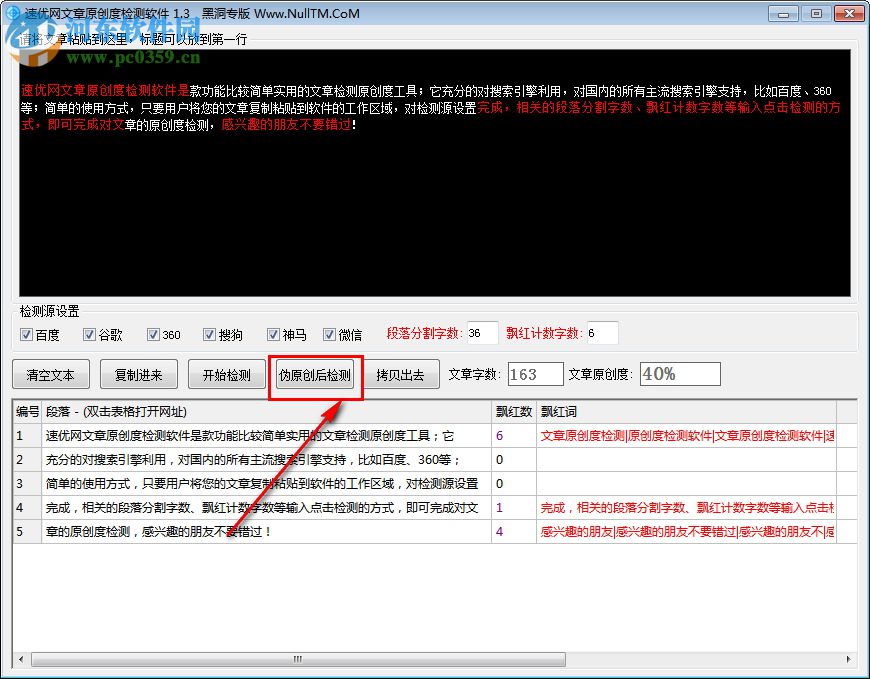Viewport: 870px width, 679px height.
Task: Select row 4 paragraph starting 完成，相关的段落
Action: coord(266,507)
